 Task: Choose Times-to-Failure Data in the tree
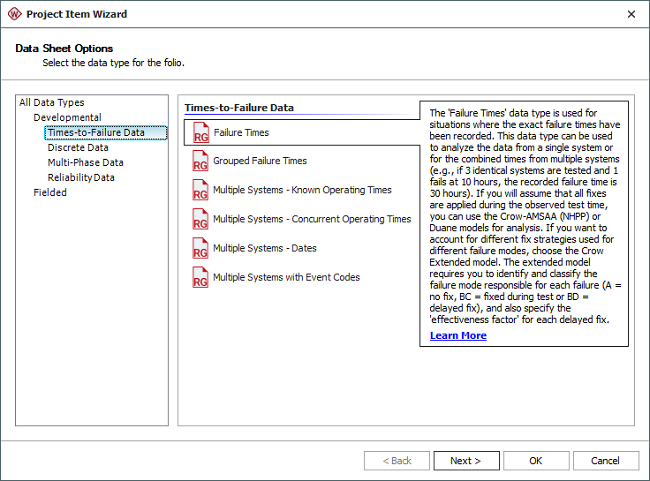(x=96, y=132)
